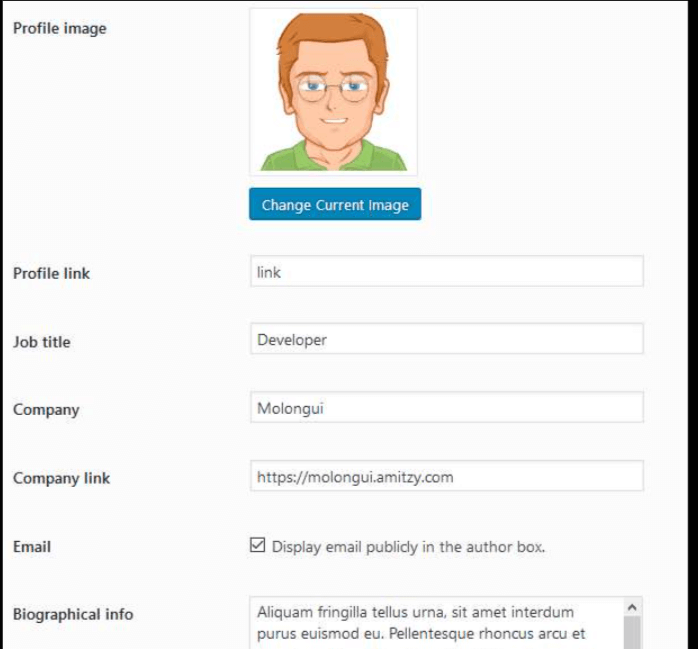The height and width of the screenshot is (649, 698).
Task: Click the Email label
Action: [32, 547]
